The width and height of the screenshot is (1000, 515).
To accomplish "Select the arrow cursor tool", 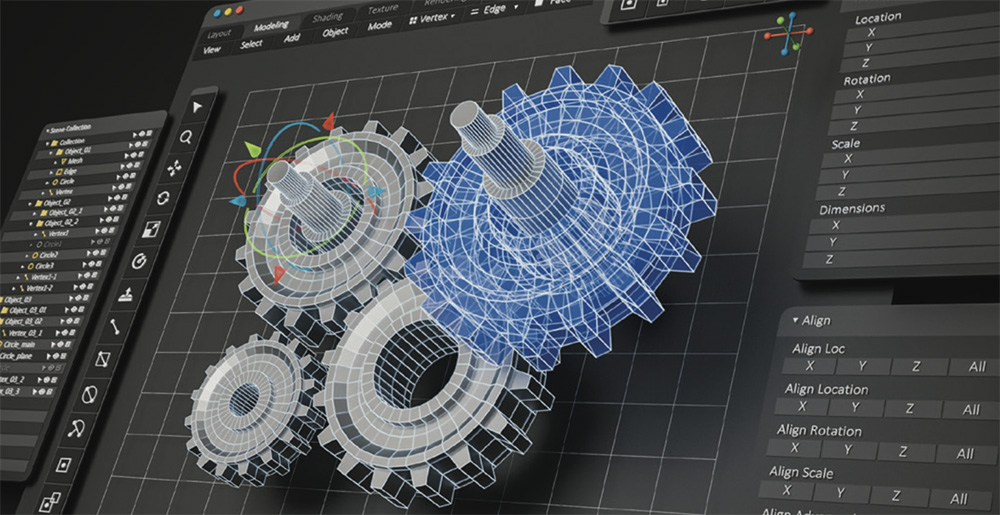I will (x=198, y=106).
